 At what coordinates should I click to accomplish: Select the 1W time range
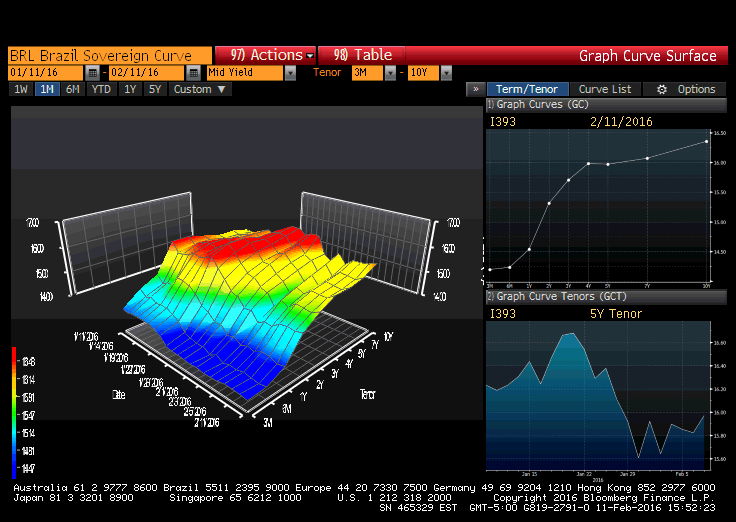coord(21,89)
